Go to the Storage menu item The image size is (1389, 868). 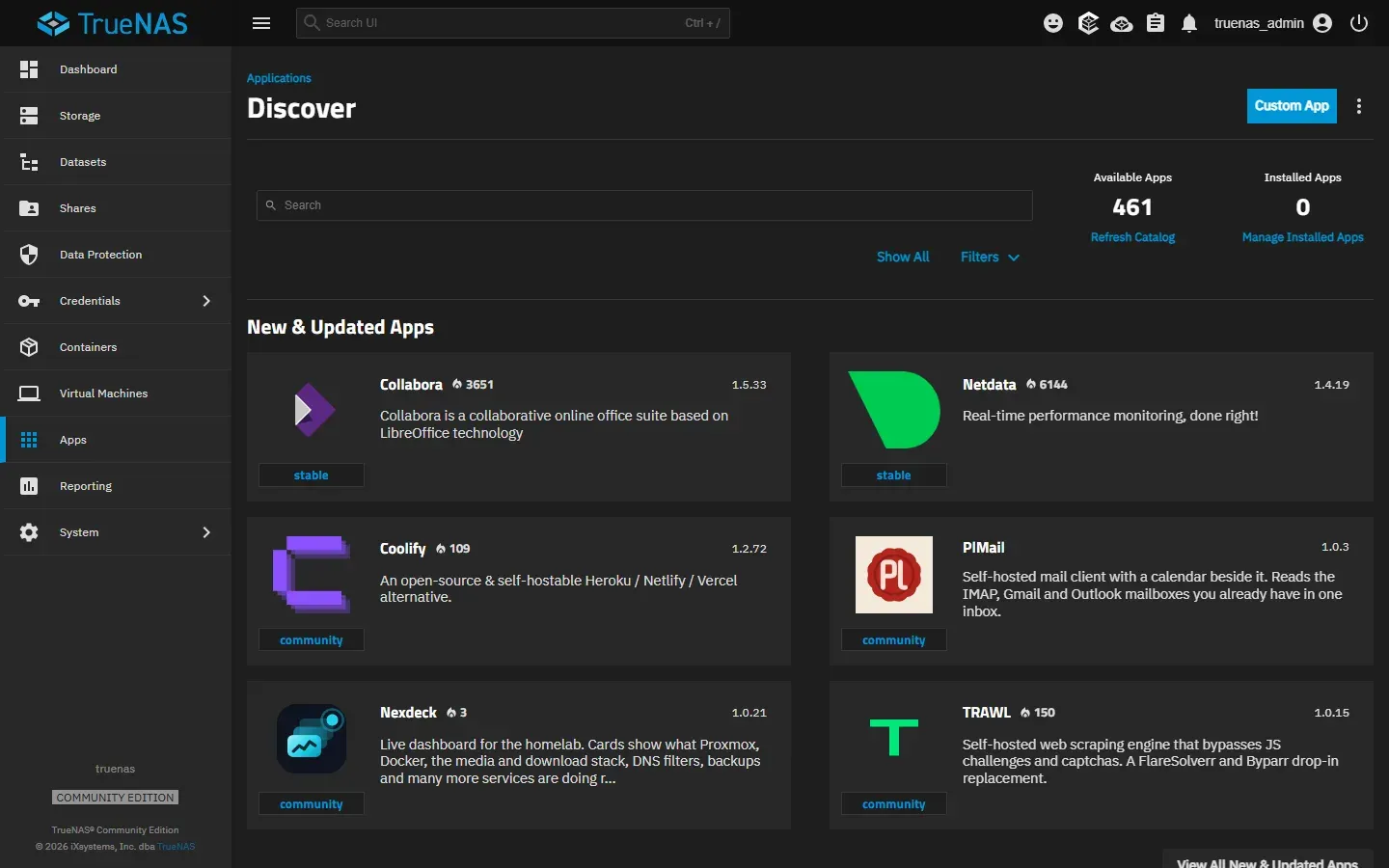coord(116,116)
